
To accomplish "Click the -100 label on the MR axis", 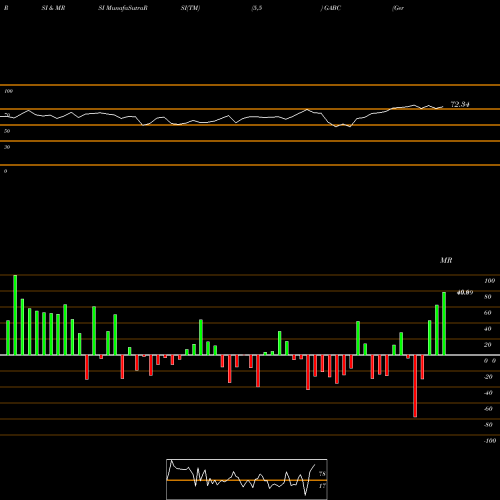I will click(490, 441).
